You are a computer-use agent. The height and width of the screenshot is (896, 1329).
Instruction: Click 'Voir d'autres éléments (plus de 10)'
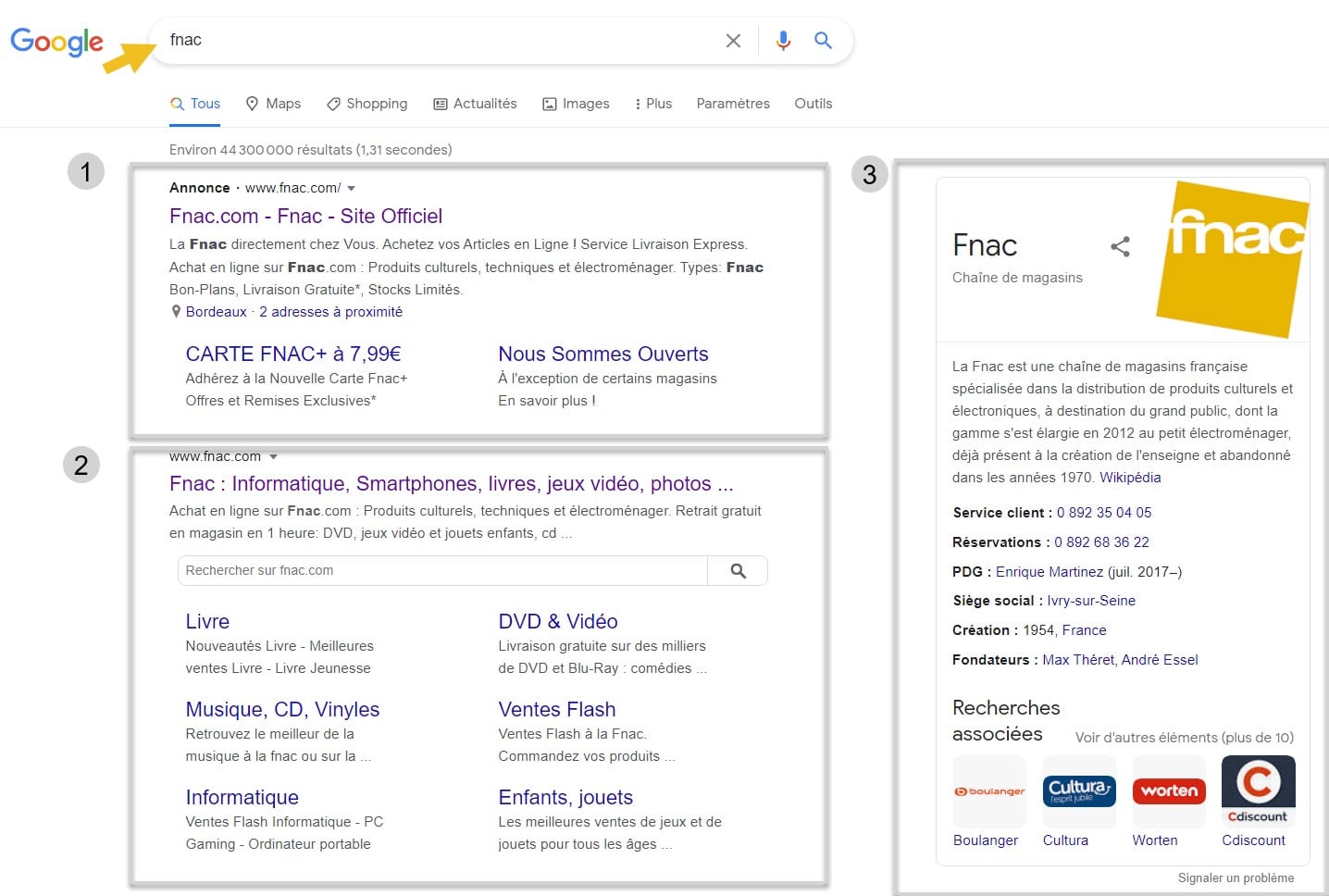pyautogui.click(x=1185, y=738)
